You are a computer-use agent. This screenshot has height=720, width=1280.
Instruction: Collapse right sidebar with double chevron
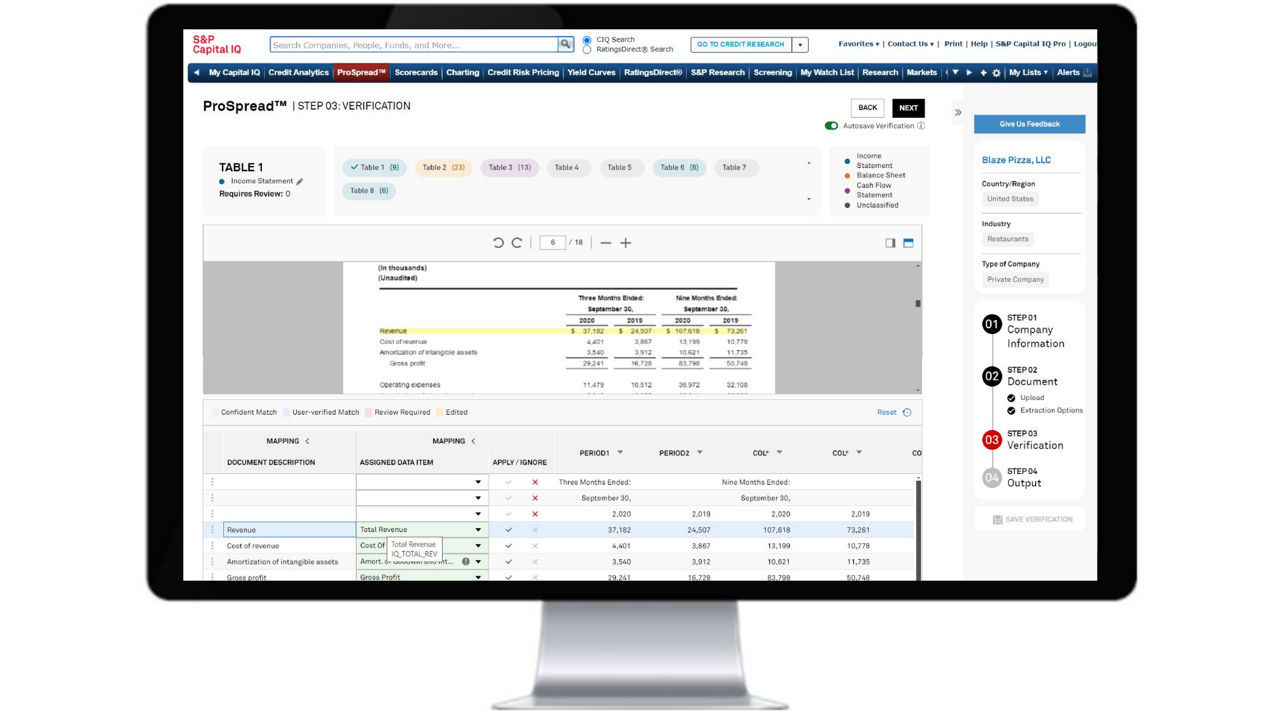(958, 113)
